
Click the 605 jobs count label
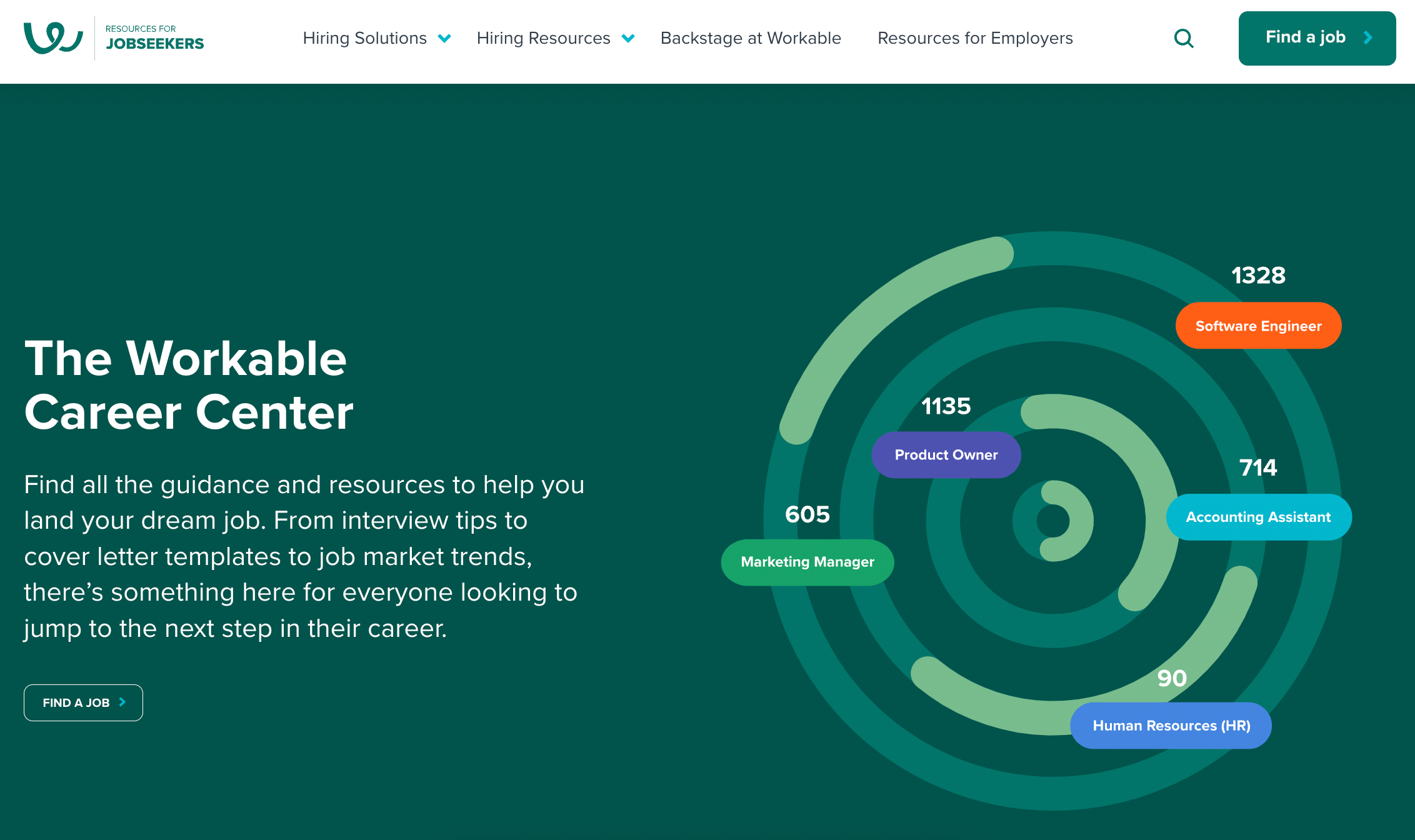(807, 513)
